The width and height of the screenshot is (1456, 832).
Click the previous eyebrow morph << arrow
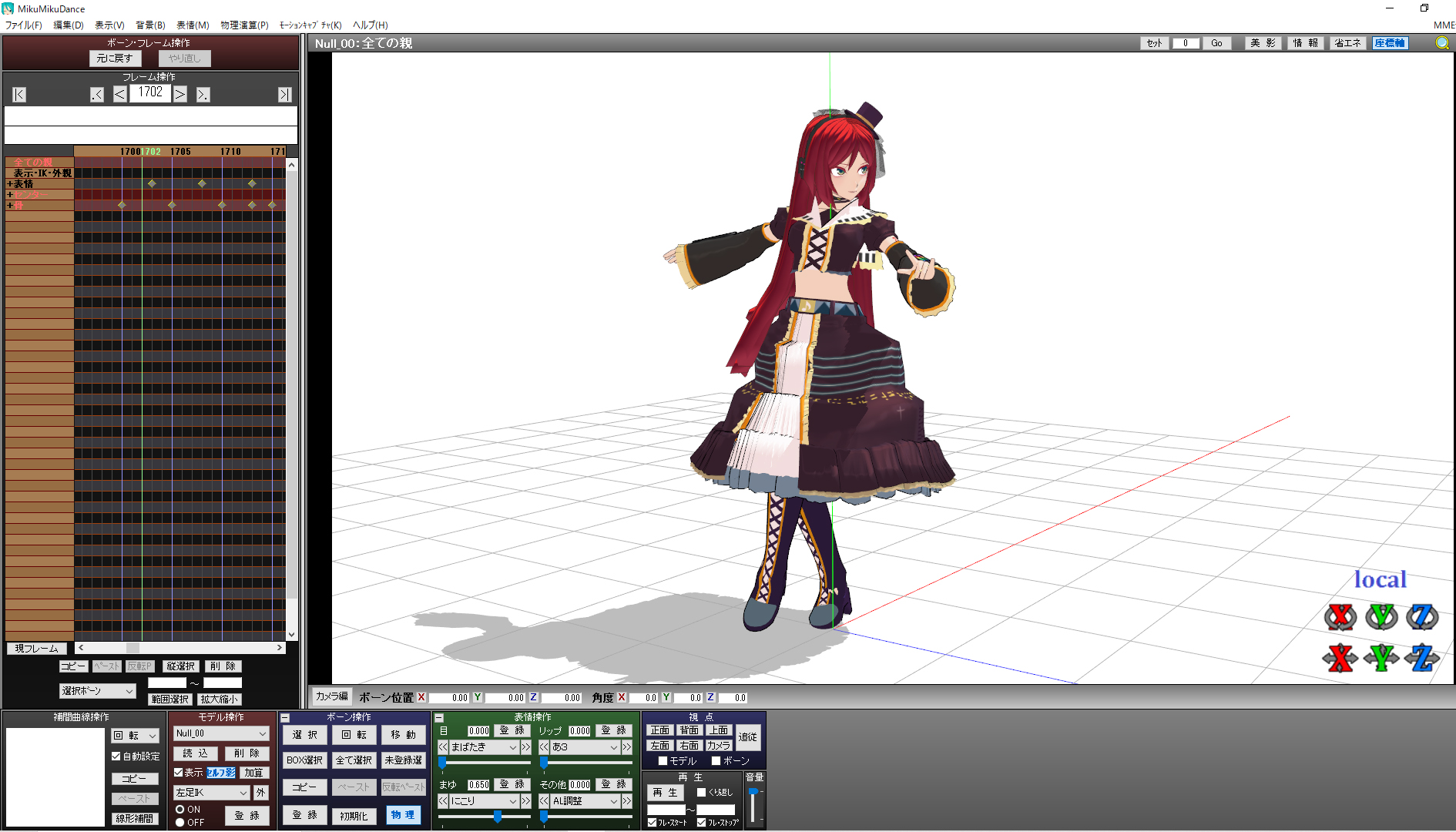443,801
